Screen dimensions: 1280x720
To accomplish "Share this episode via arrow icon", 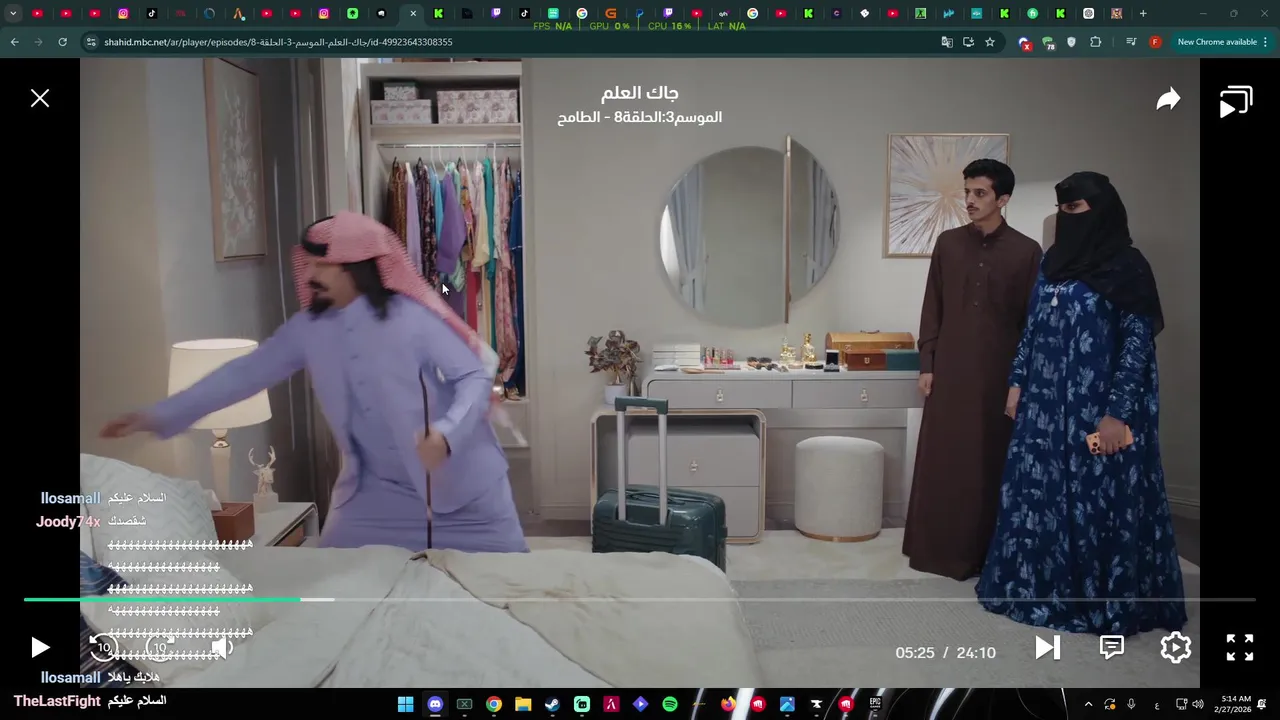I will (x=1168, y=99).
